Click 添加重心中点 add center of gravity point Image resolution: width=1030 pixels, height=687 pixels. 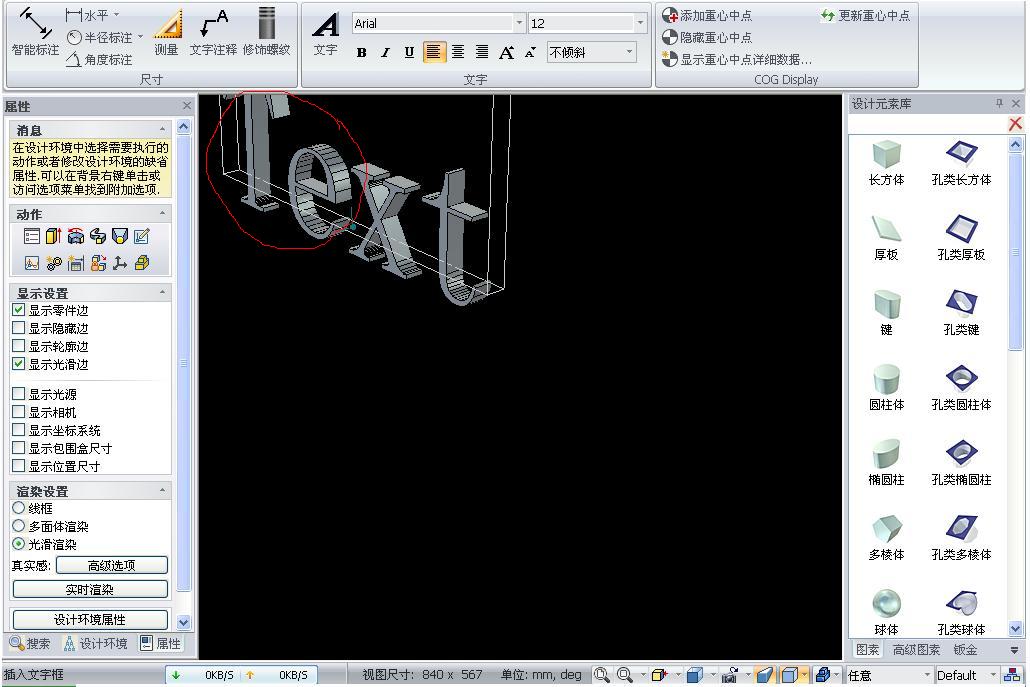click(707, 15)
